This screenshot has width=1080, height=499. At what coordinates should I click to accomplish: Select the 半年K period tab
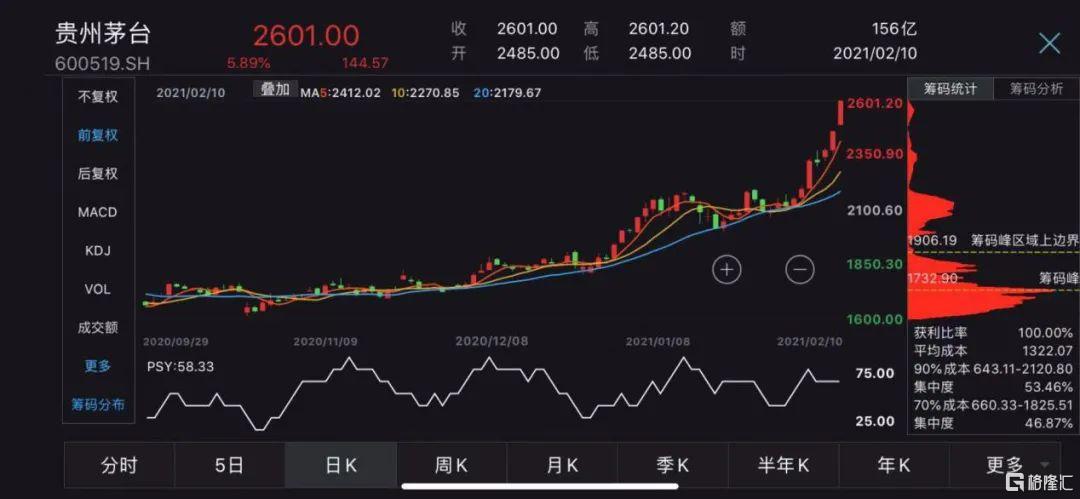click(783, 465)
